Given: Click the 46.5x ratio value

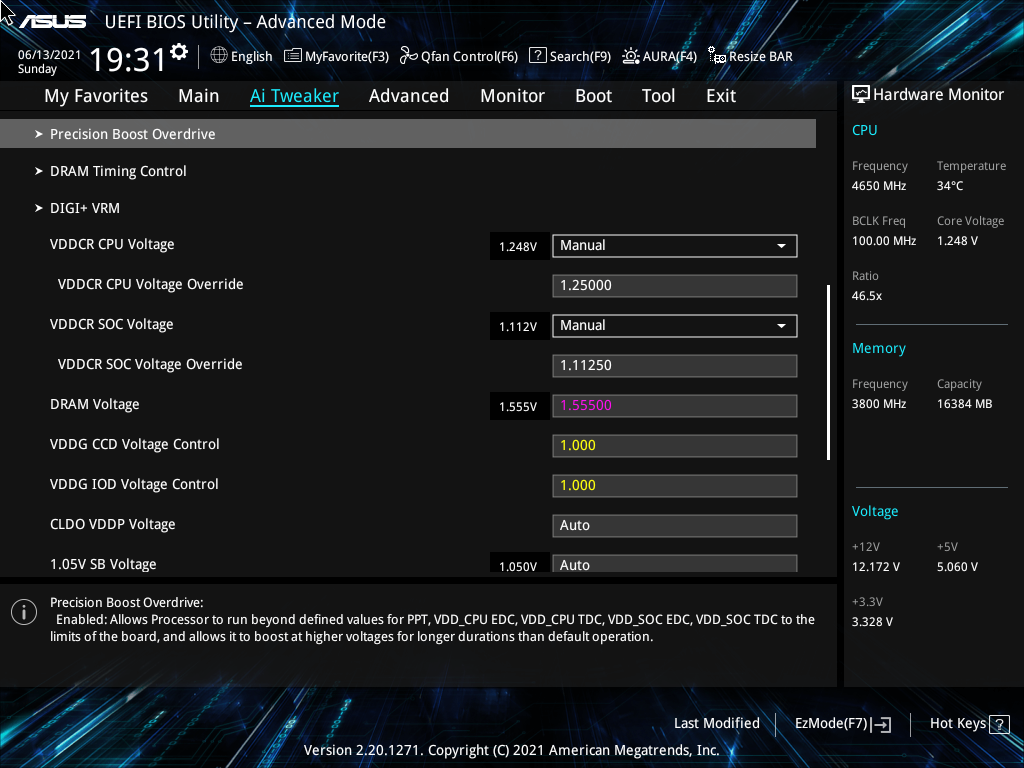Looking at the screenshot, I should tap(867, 296).
